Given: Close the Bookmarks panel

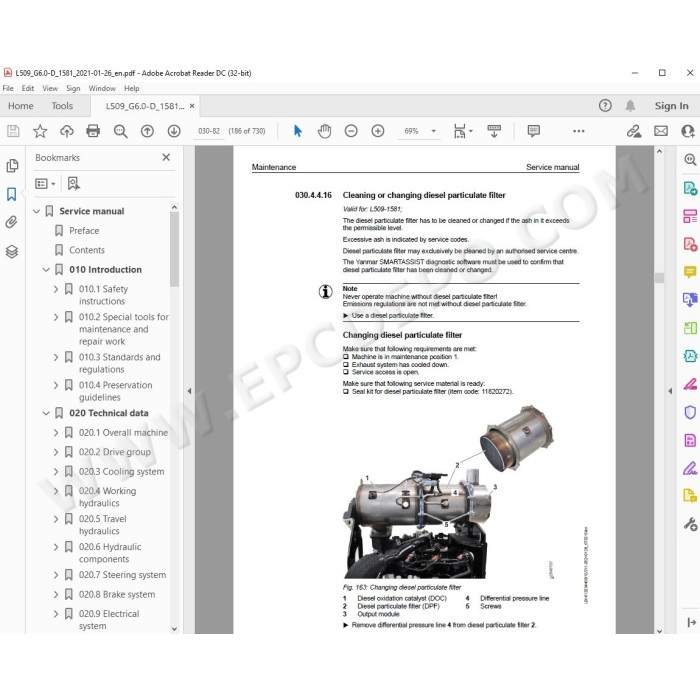Looking at the screenshot, I should (166, 157).
